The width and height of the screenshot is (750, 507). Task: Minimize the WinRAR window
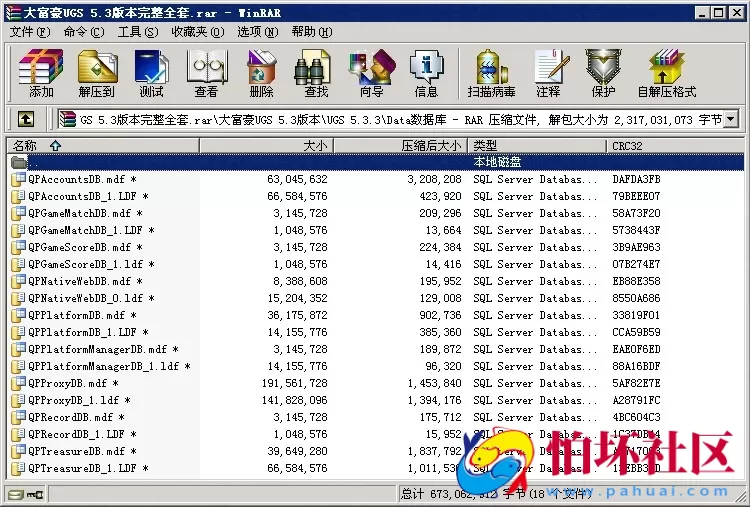click(x=702, y=12)
